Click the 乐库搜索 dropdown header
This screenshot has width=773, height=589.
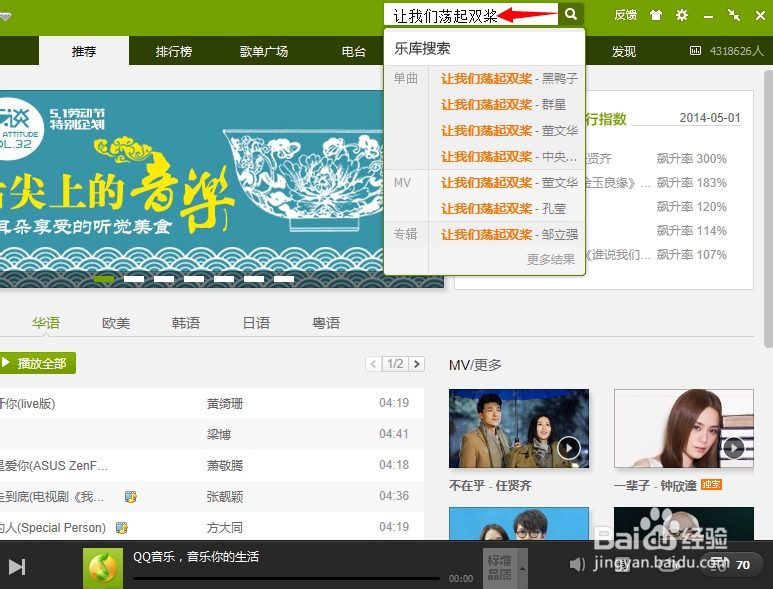pyautogui.click(x=422, y=48)
